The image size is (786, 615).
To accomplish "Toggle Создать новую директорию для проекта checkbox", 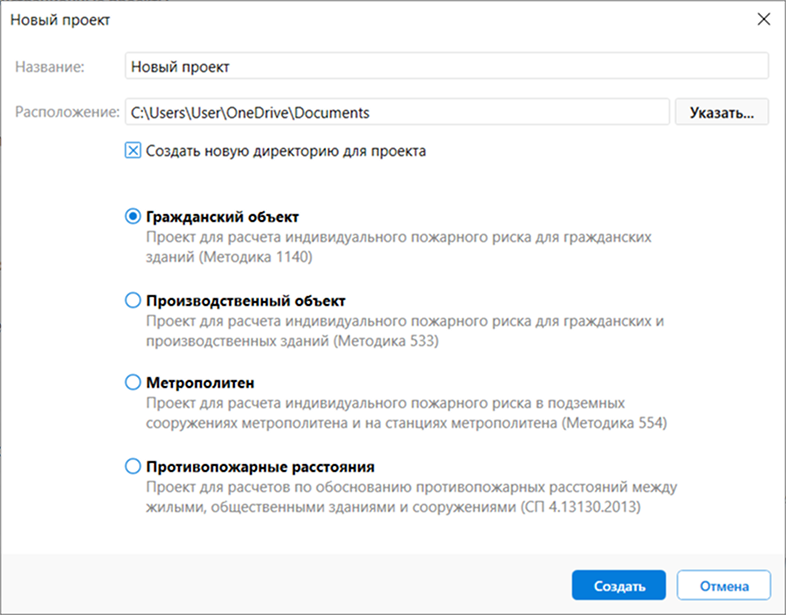I will coord(133,150).
